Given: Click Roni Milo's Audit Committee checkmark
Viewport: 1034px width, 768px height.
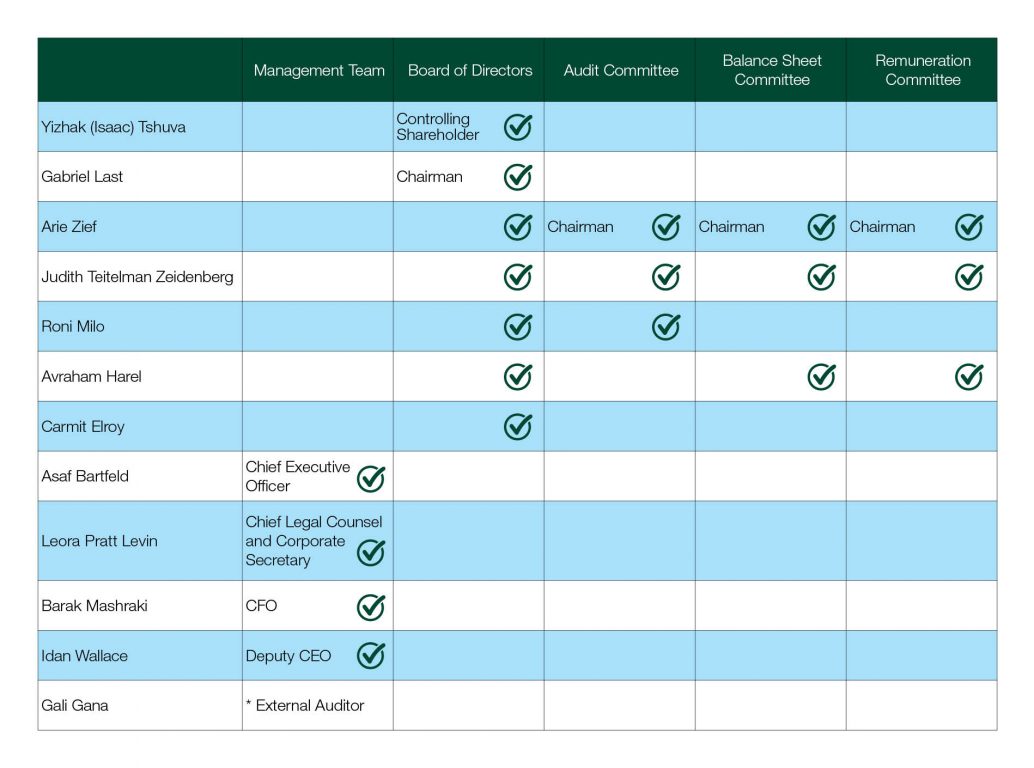Looking at the screenshot, I should click(666, 326).
